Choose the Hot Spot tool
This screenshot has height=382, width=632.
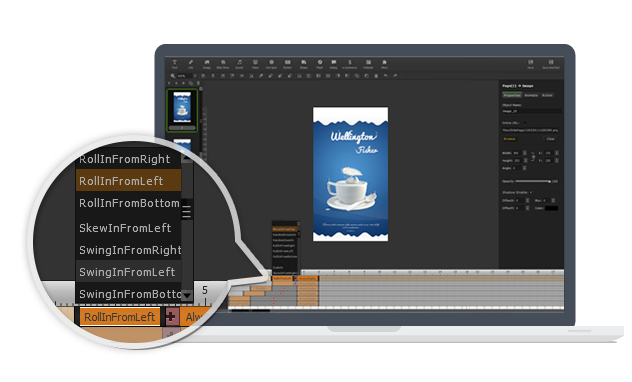tap(271, 64)
